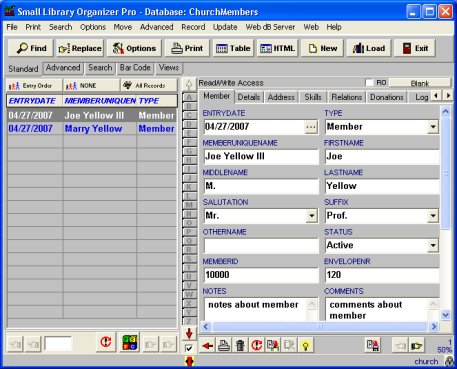Image resolution: width=457 pixels, height=369 pixels.
Task: Click the four-colored squares icon
Action: click(129, 342)
